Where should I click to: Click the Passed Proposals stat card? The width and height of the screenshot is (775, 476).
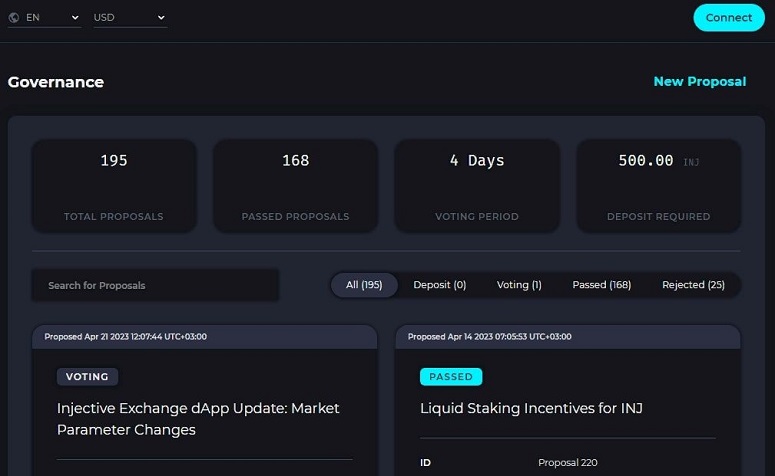pos(295,186)
